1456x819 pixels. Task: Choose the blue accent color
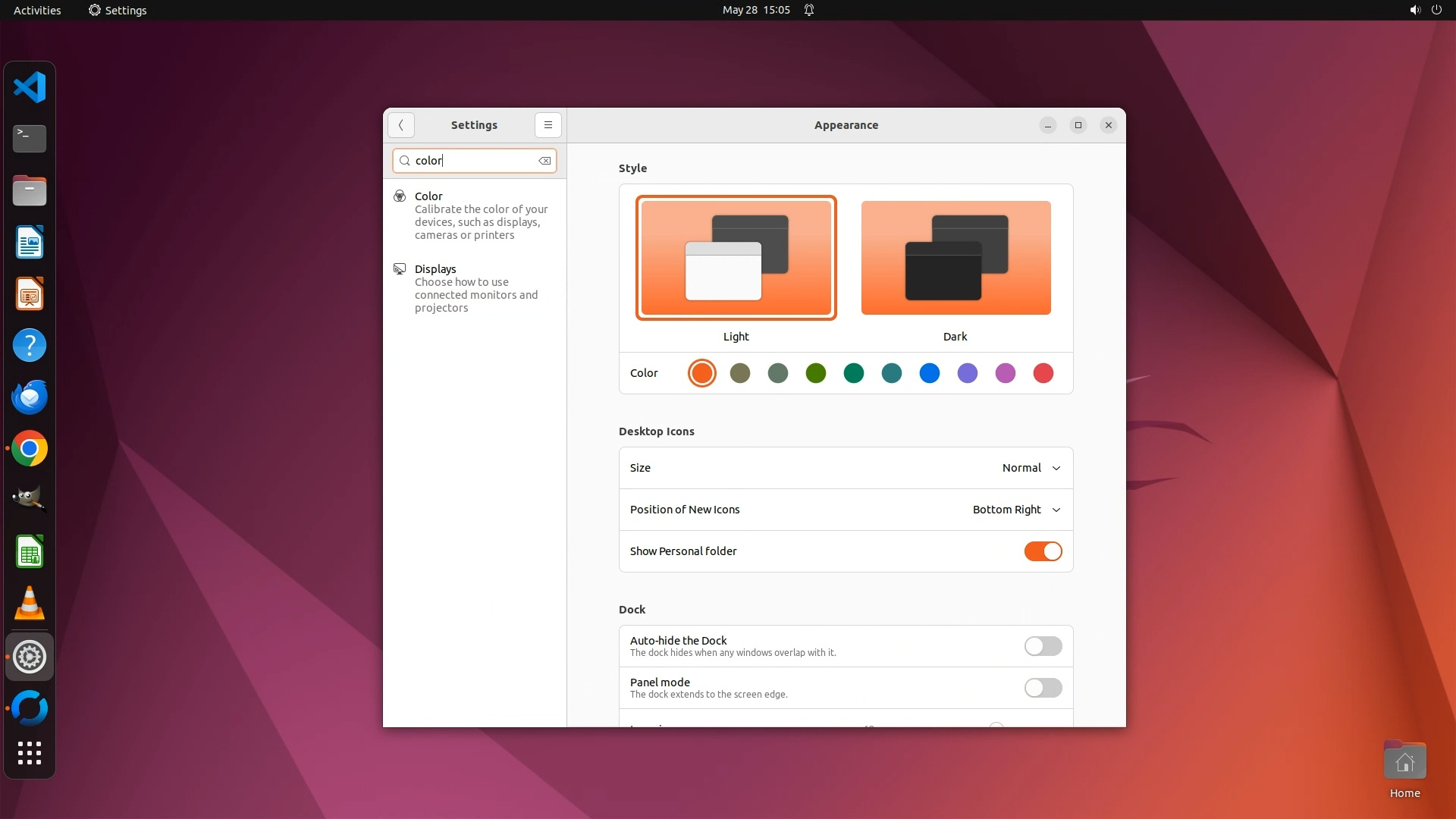point(929,373)
